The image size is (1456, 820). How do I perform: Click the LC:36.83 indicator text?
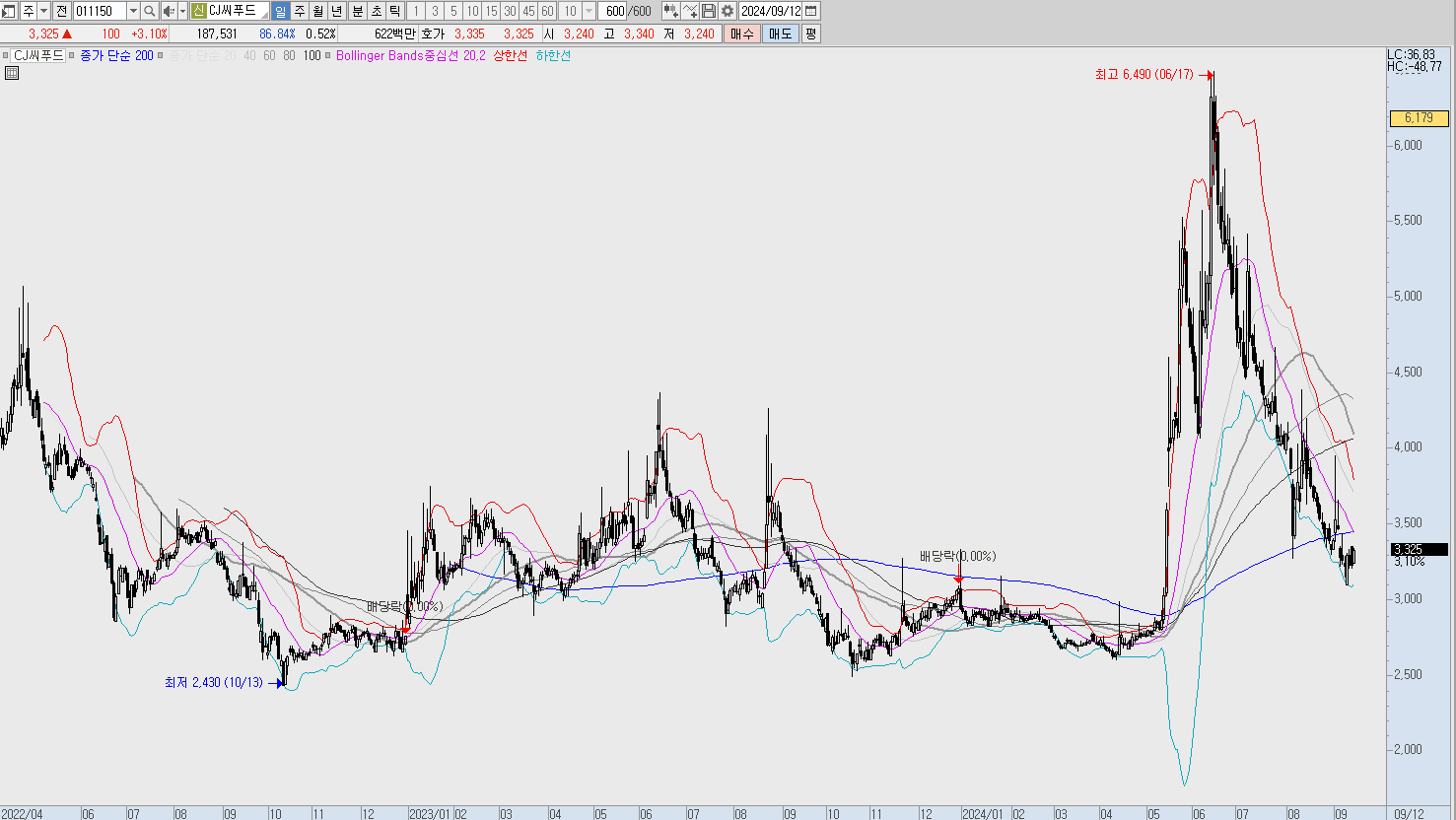(1412, 54)
